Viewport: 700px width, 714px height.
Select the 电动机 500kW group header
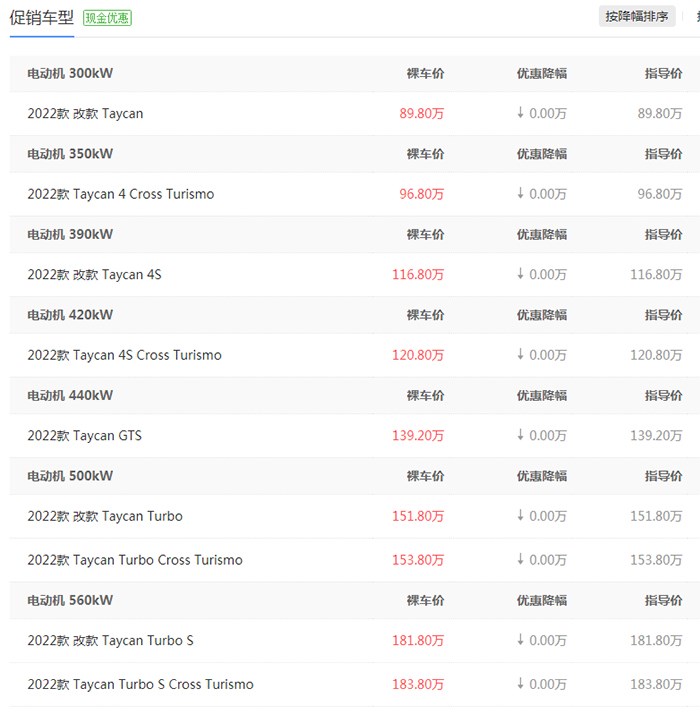point(70,476)
